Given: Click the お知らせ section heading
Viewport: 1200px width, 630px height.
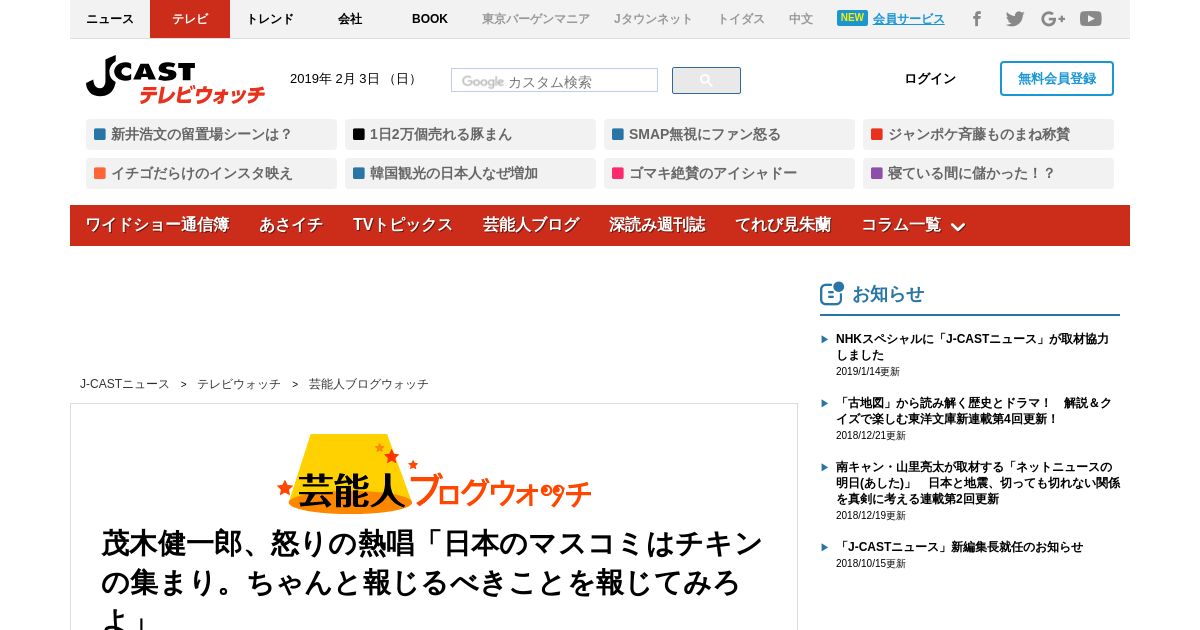Looking at the screenshot, I should (888, 294).
